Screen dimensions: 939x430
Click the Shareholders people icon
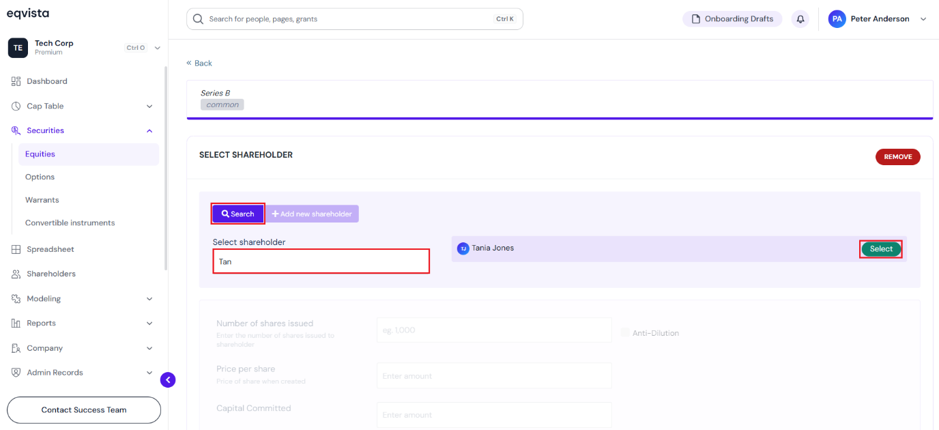coord(16,274)
